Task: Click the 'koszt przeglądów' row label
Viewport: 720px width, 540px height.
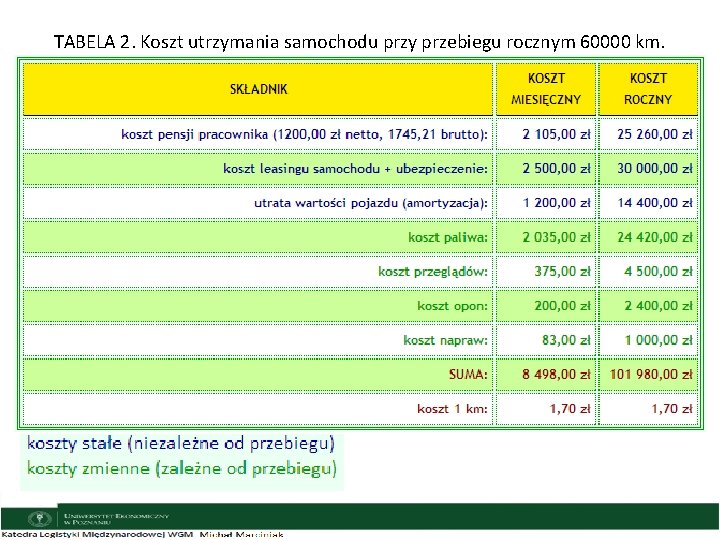Action: [433, 272]
